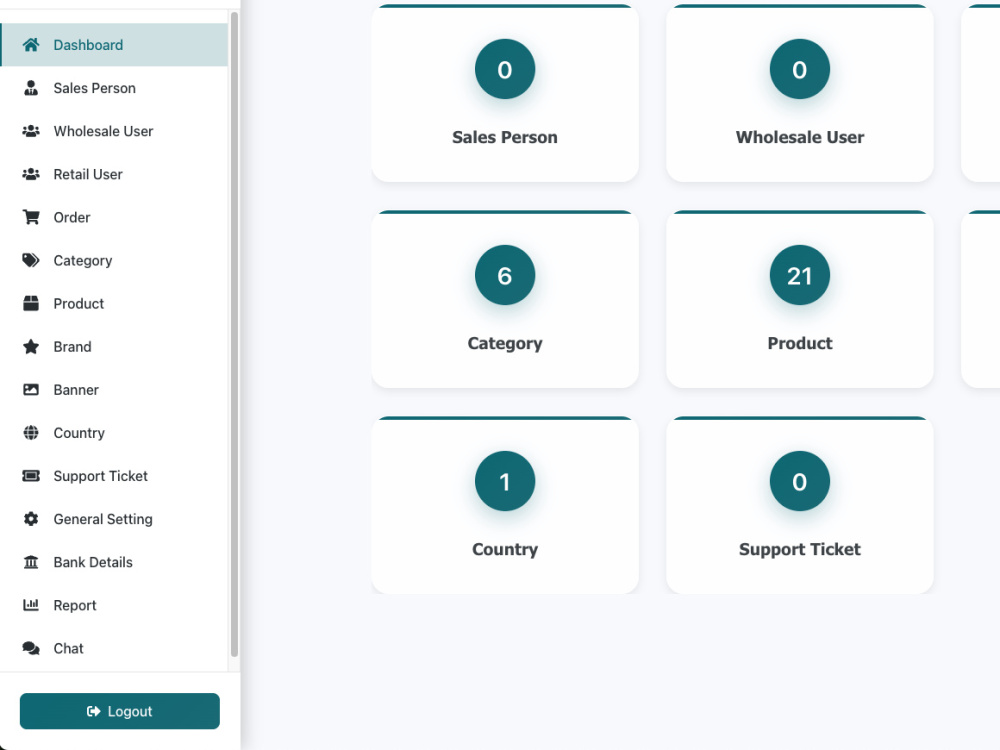Viewport: 1000px width, 750px height.
Task: Click the Country globe icon
Action: coord(31,432)
